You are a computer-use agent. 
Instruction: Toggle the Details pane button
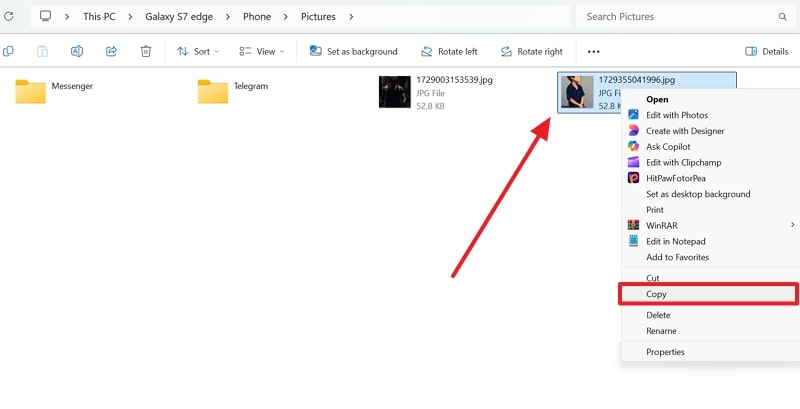767,51
